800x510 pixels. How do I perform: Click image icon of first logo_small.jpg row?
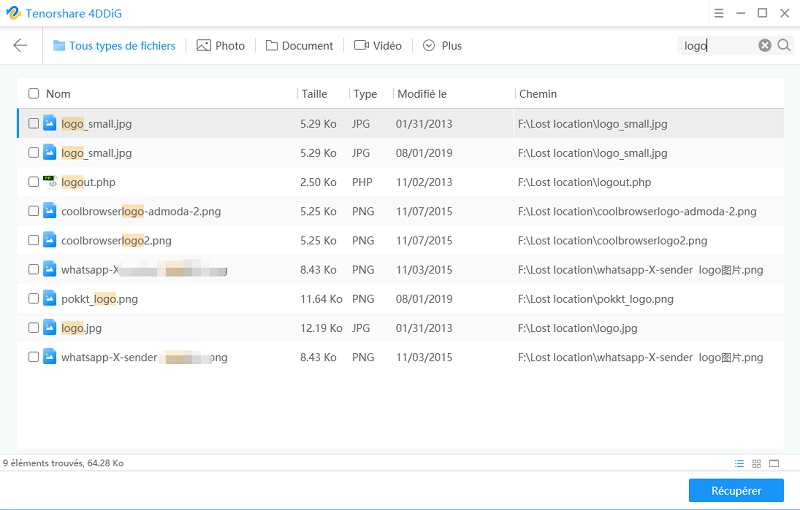tap(49, 123)
